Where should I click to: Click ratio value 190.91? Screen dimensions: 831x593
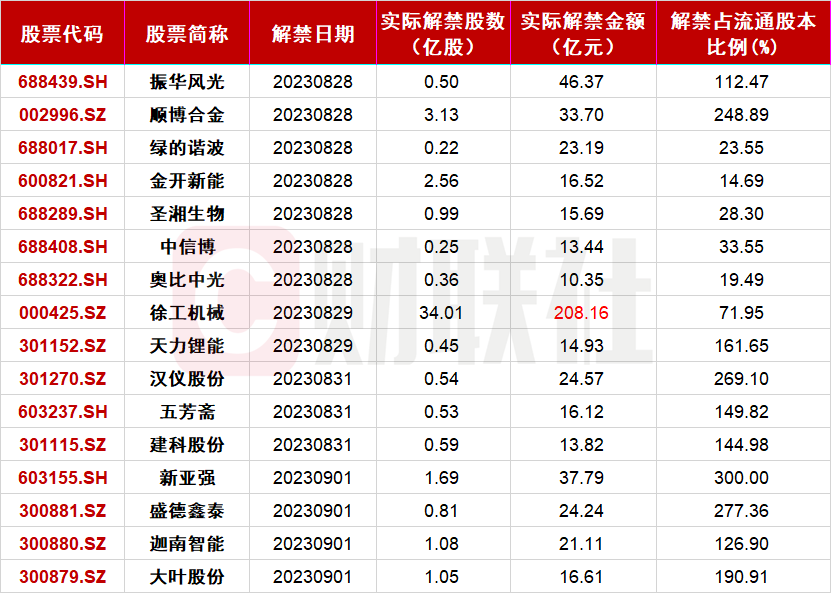tap(741, 577)
